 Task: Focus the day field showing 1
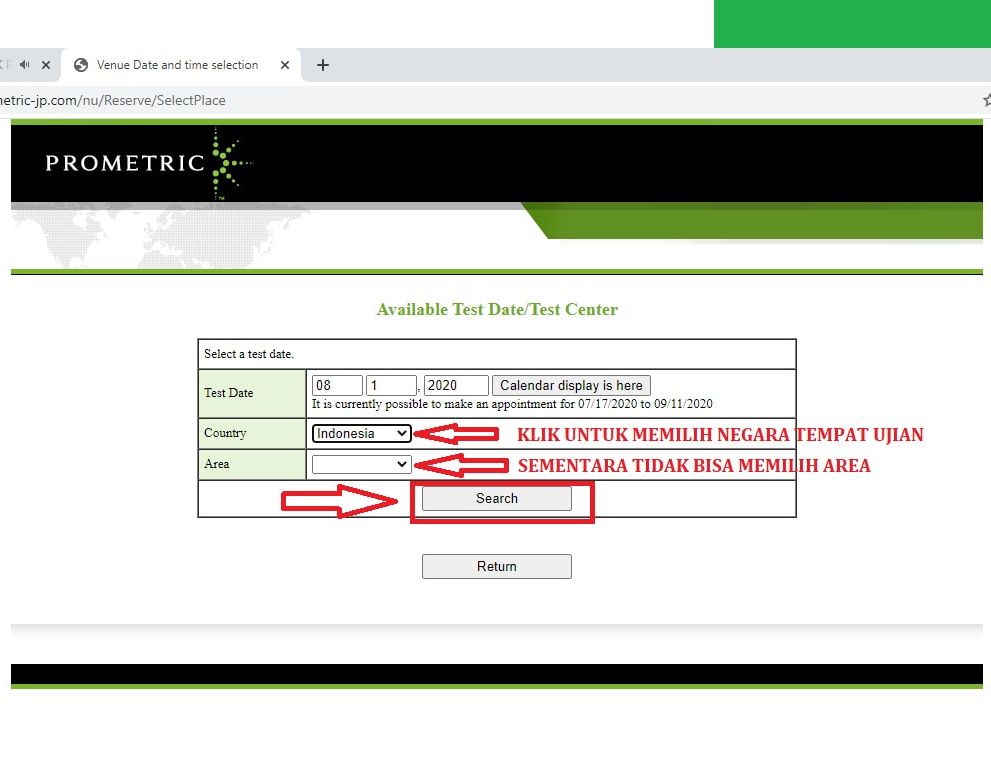(391, 386)
